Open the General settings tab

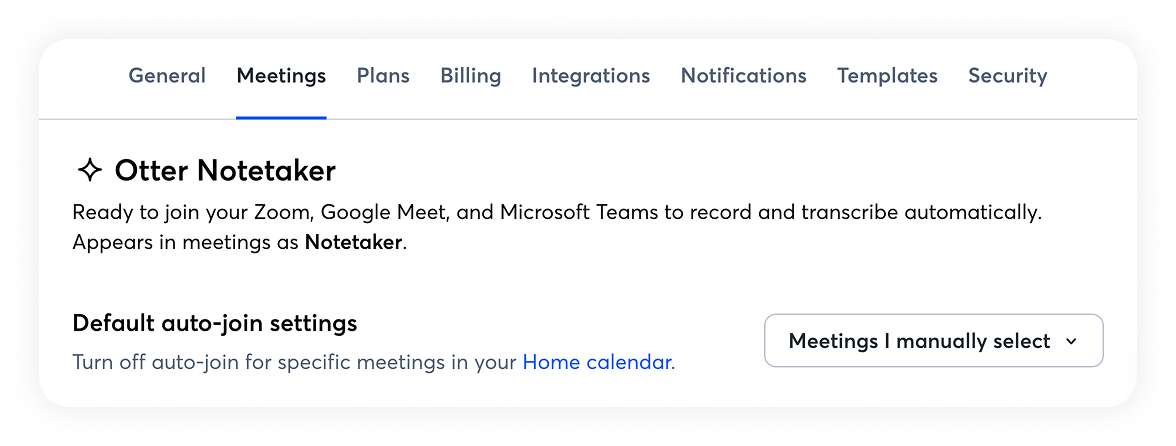pyautogui.click(x=167, y=76)
